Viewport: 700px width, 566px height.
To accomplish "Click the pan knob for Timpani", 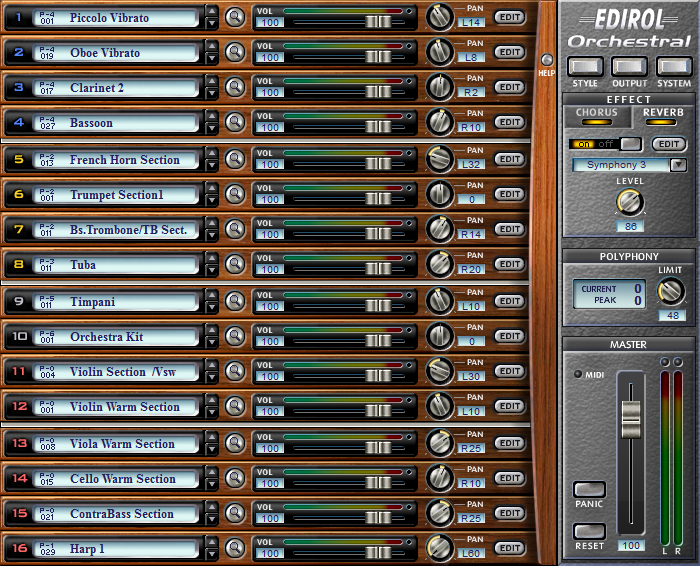I will [440, 301].
